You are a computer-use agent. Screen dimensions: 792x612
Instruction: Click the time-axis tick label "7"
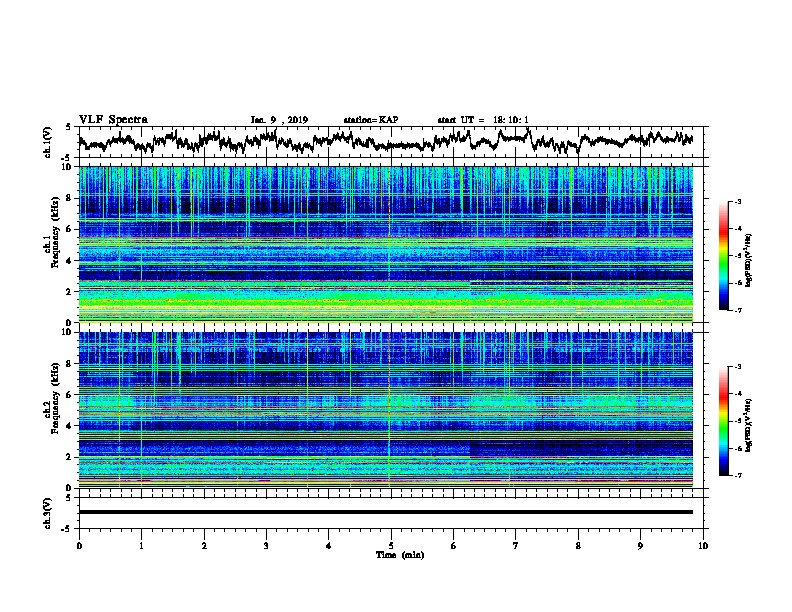tap(516, 546)
